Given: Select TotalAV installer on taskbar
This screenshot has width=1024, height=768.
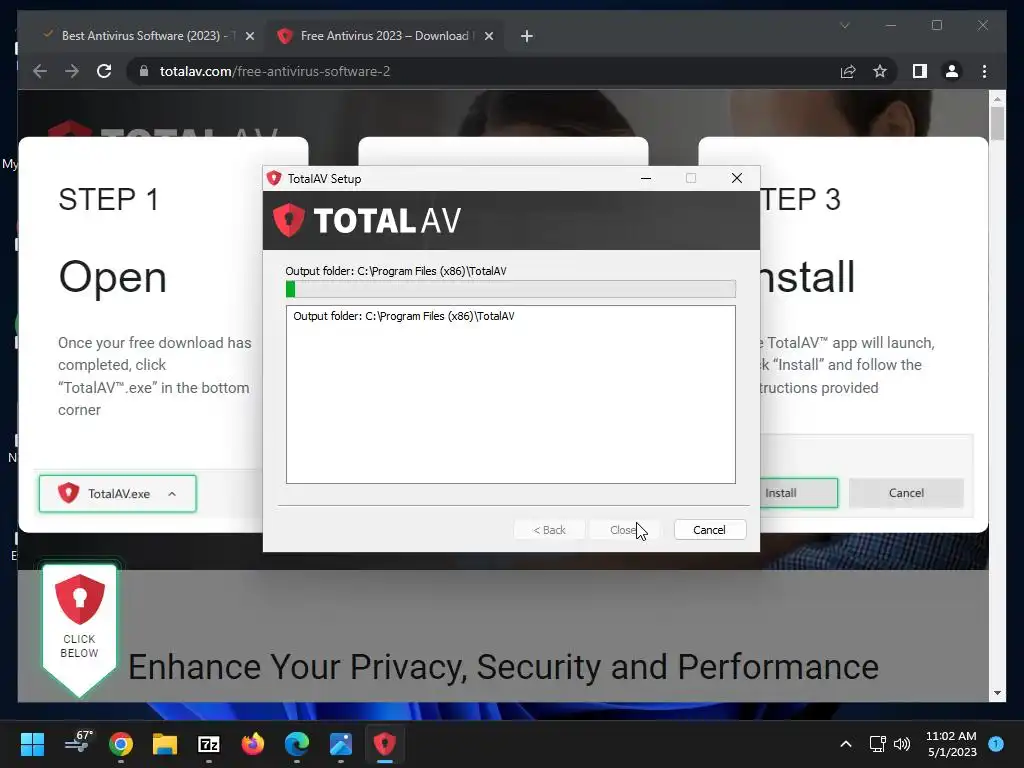Looking at the screenshot, I should tap(385, 744).
